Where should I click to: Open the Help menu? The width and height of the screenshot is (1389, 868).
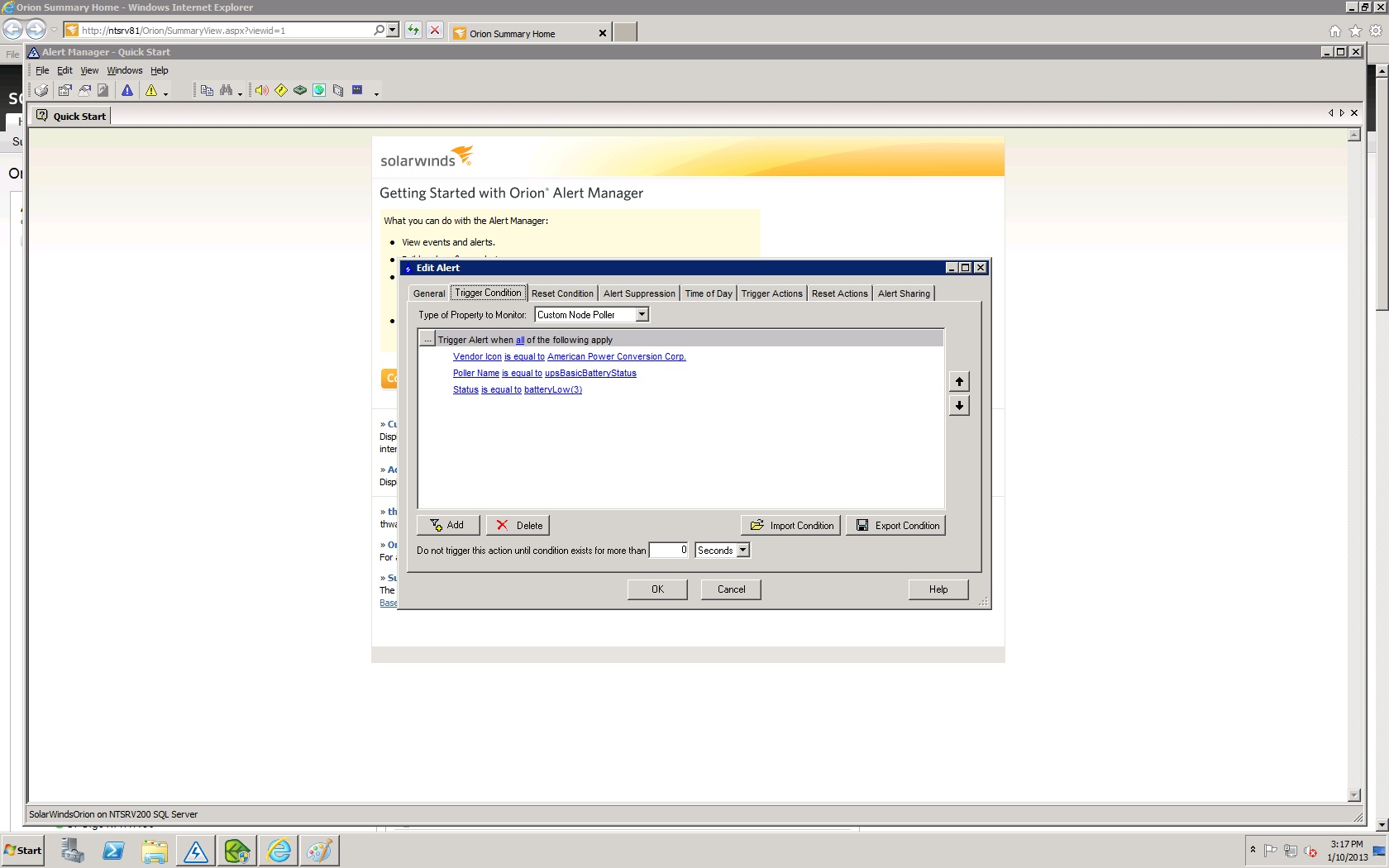[160, 71]
